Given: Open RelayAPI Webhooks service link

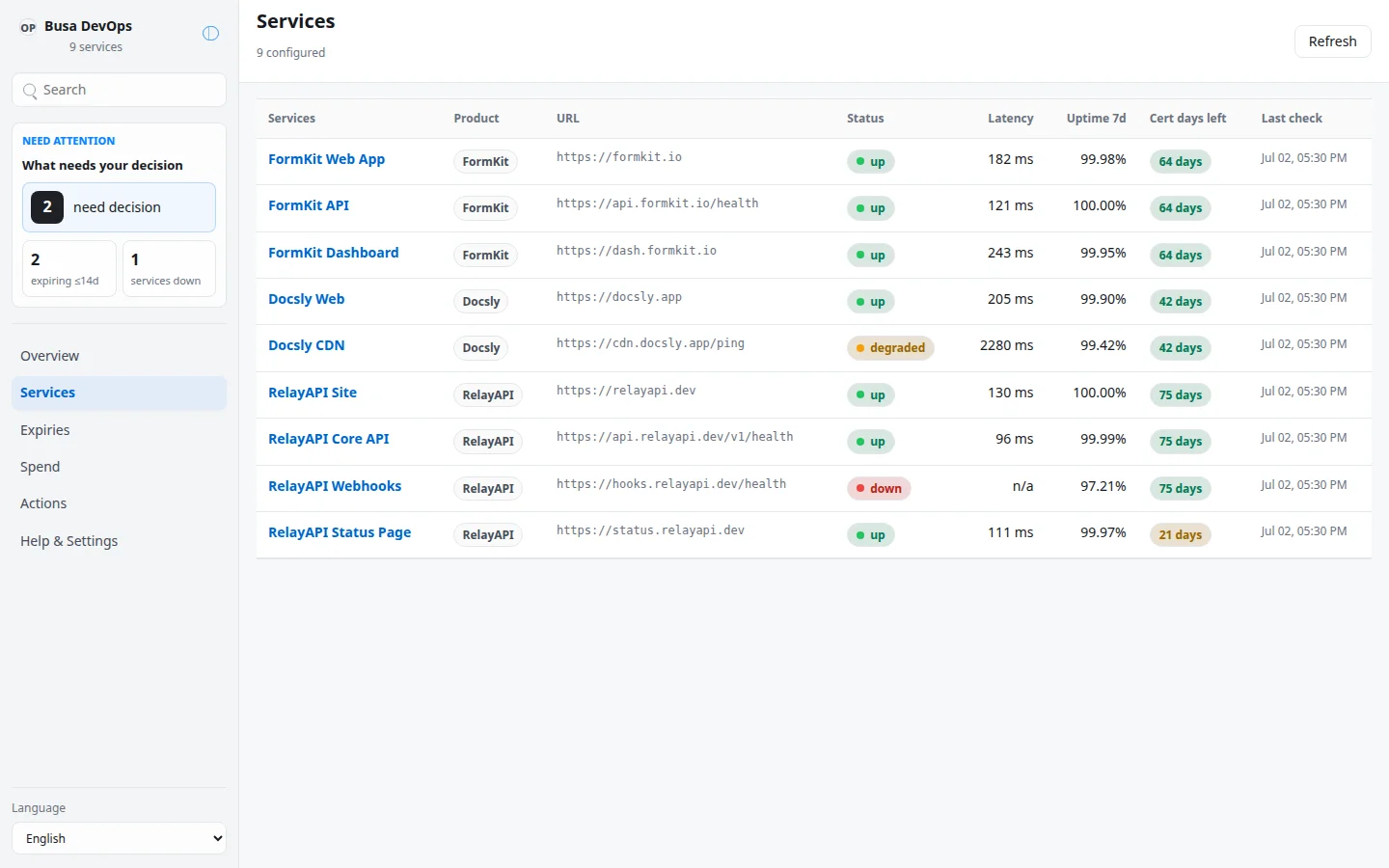Looking at the screenshot, I should (x=335, y=486).
